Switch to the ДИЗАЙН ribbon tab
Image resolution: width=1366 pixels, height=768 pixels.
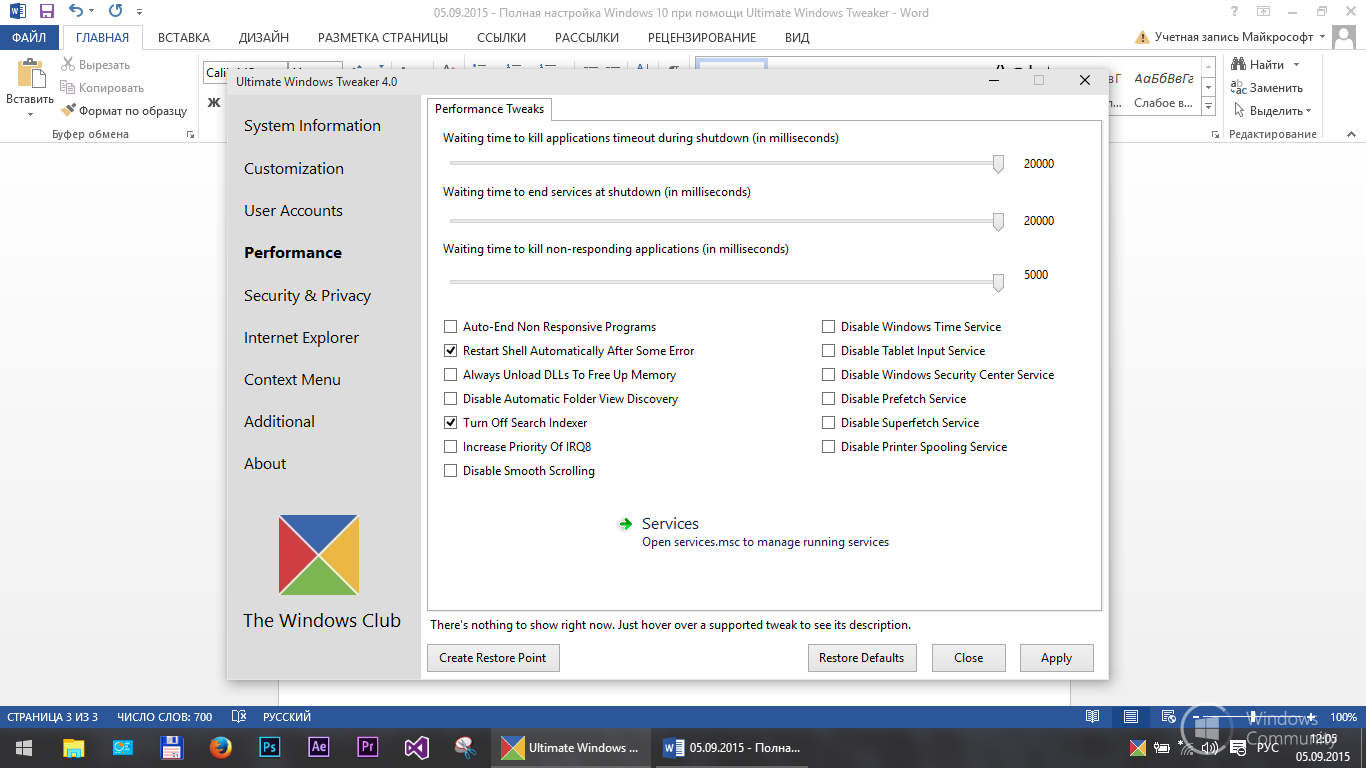[x=264, y=37]
